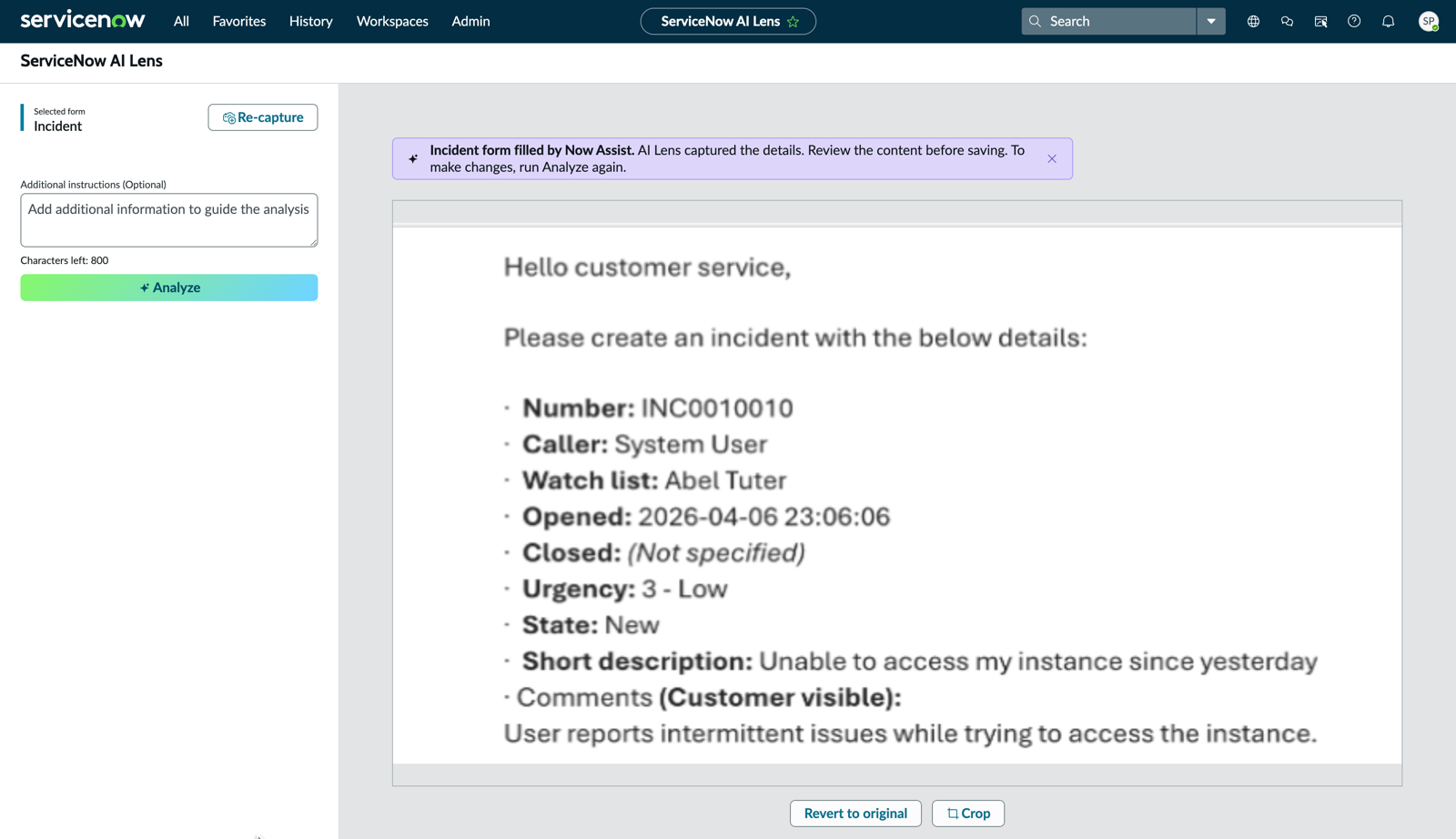Click 'Incident form filled by Now Assist.' text
This screenshot has height=839, width=1456.
point(532,150)
